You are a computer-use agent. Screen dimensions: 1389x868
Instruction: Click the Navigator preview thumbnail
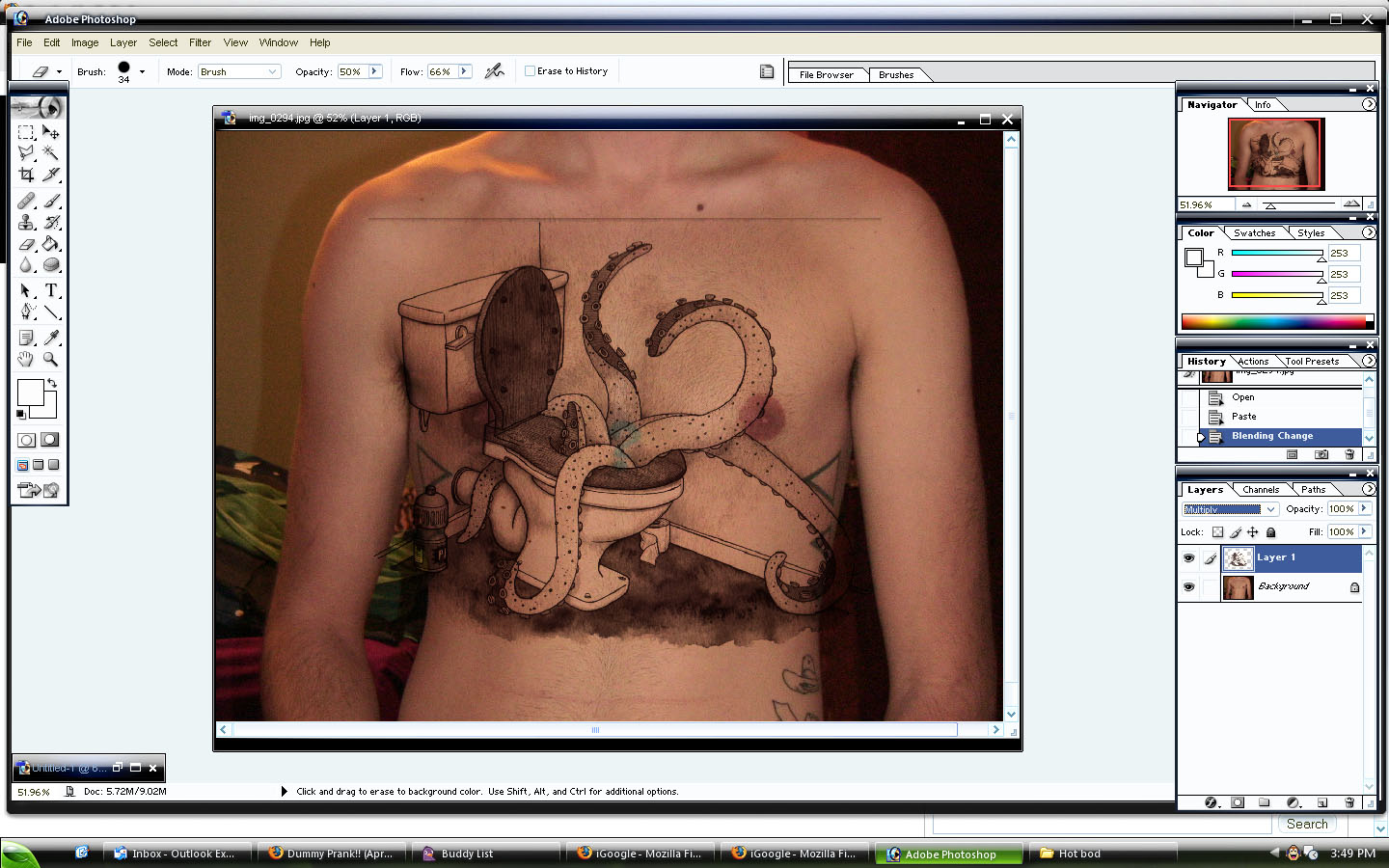click(x=1276, y=154)
